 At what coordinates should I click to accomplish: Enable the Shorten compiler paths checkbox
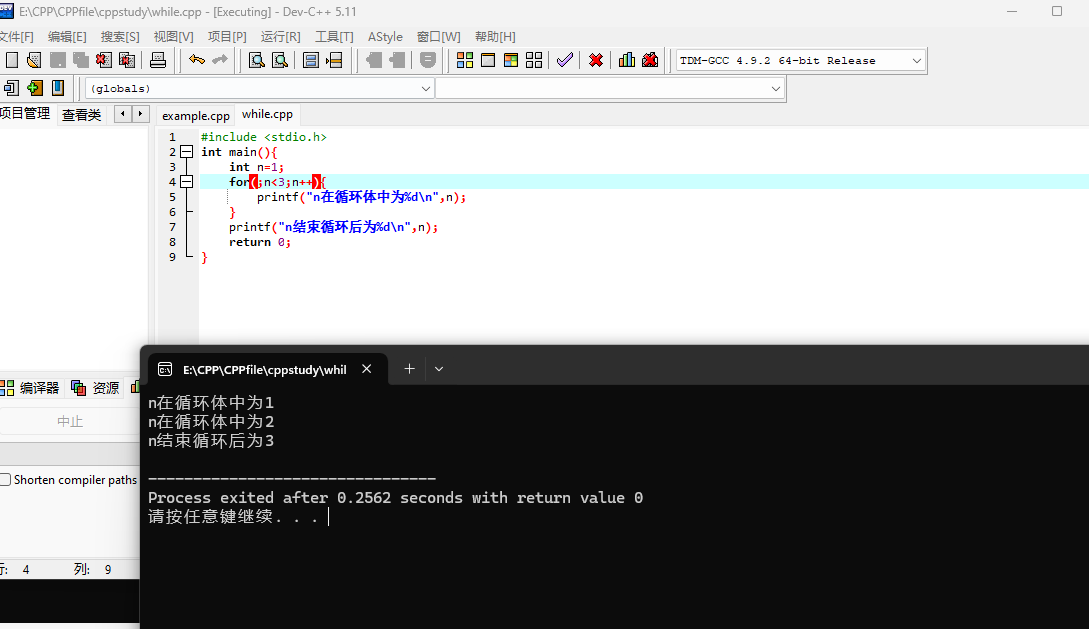pyautogui.click(x=6, y=480)
